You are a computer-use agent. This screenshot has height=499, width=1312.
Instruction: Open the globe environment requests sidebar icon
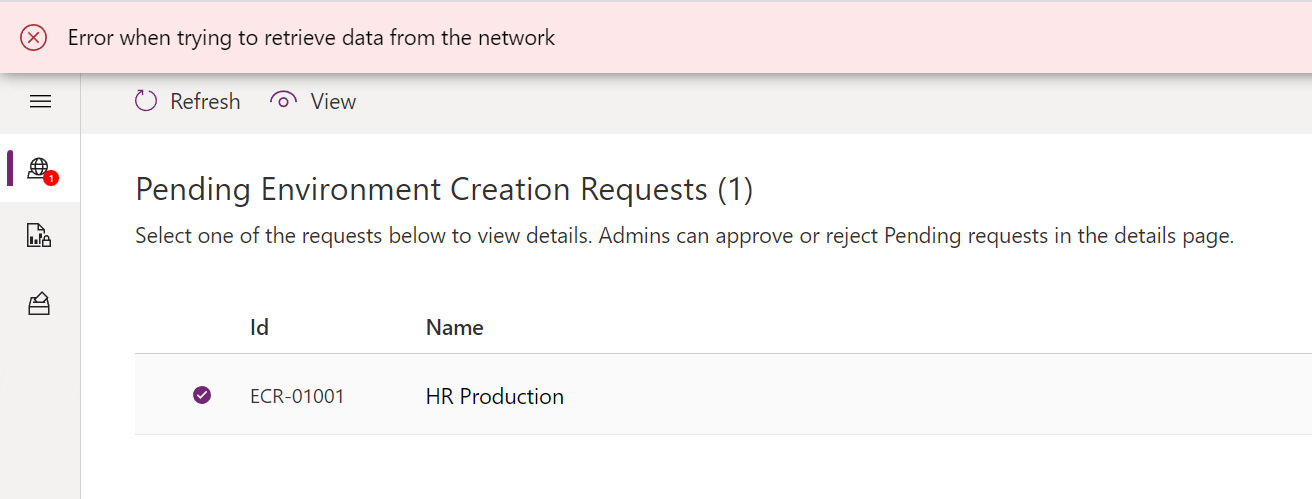(x=38, y=167)
